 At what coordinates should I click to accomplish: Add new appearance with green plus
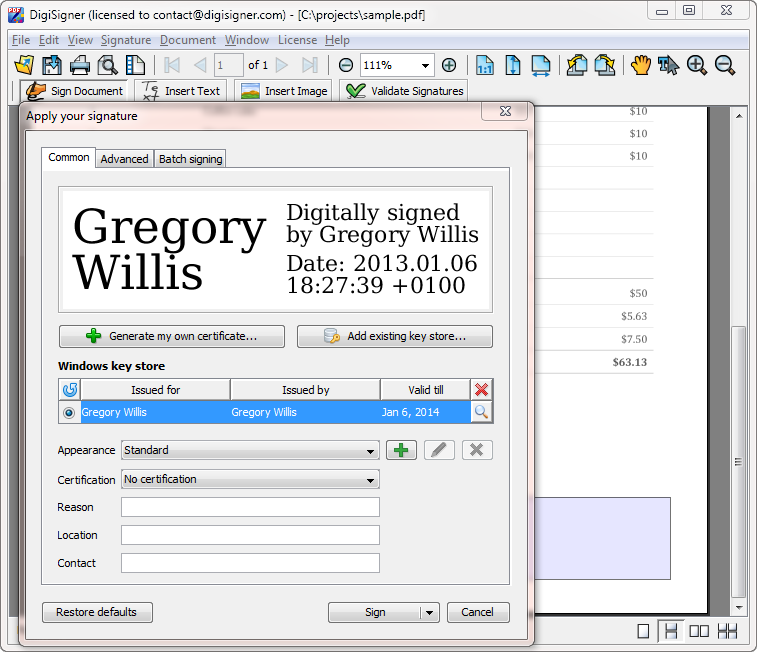(401, 450)
